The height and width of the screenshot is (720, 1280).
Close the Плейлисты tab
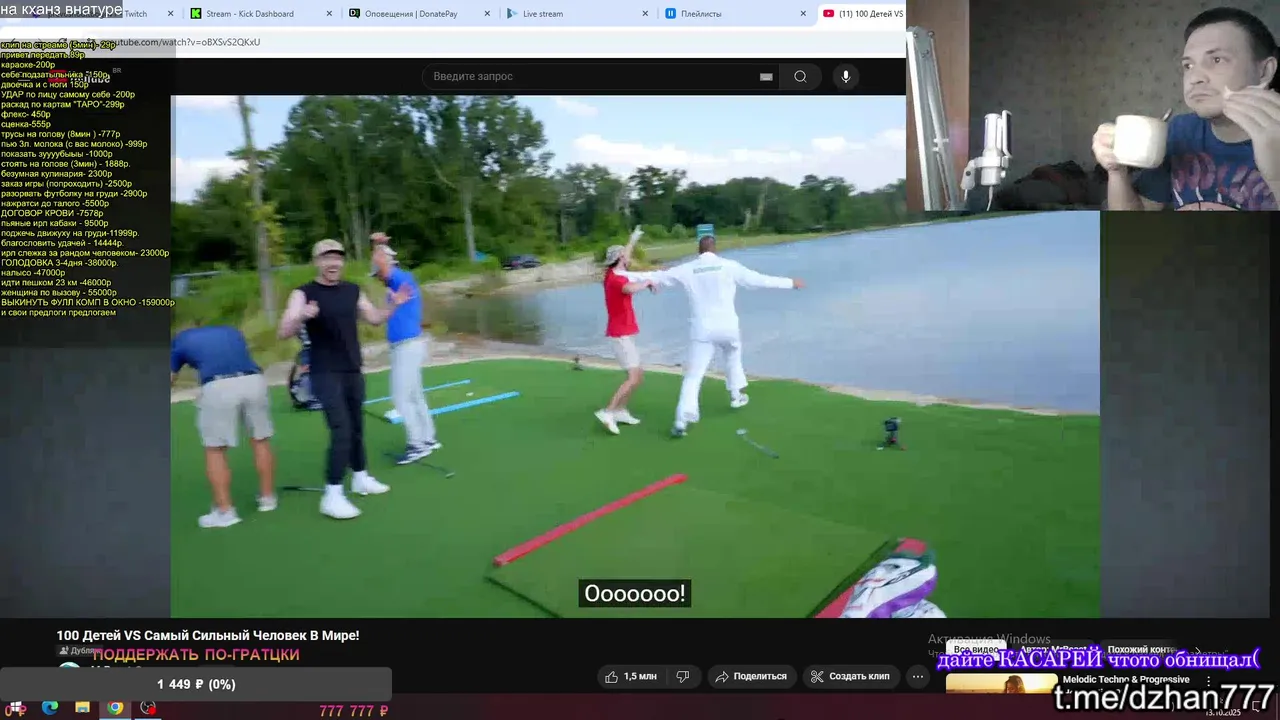[x=803, y=14]
